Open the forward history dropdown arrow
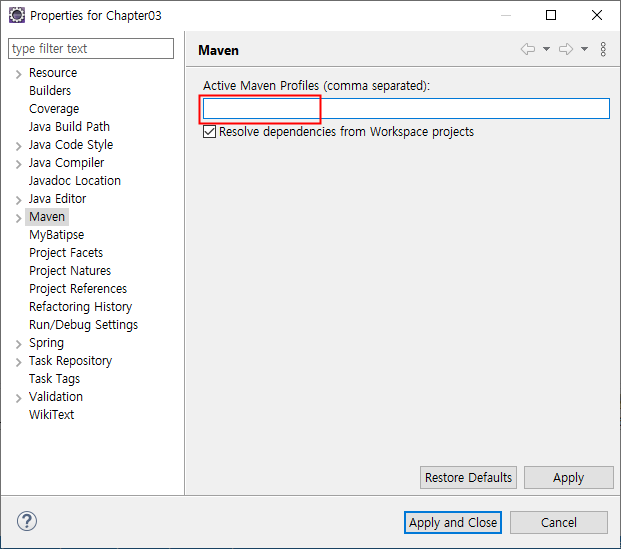Screen dimensions: 621x549 [x=584, y=50]
